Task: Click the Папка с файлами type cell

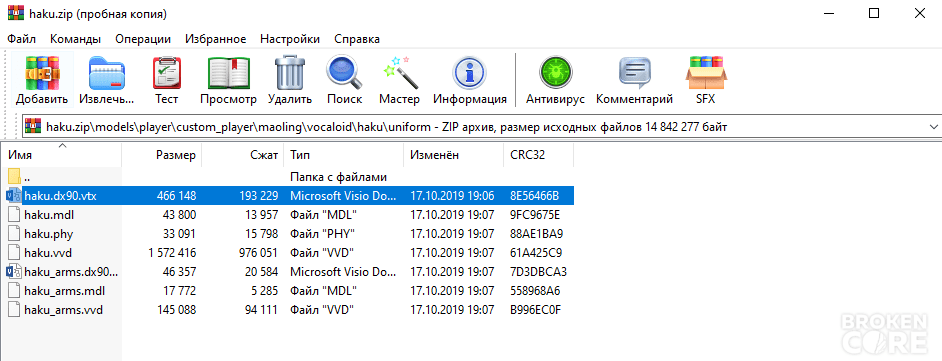Action: pyautogui.click(x=338, y=177)
